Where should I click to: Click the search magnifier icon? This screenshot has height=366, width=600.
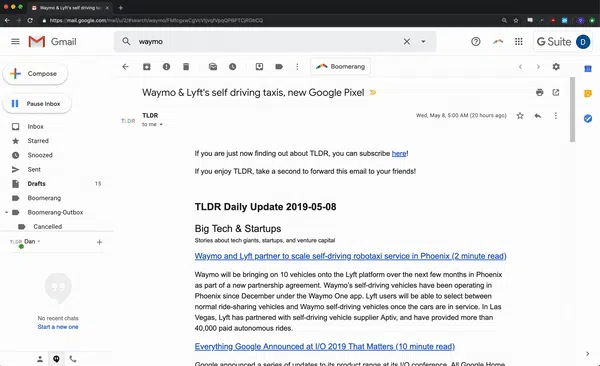click(x=126, y=41)
